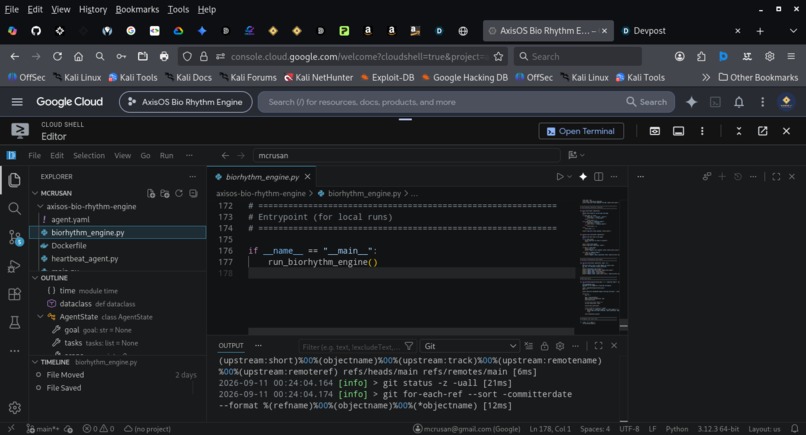Collapse all folders in Explorer

pyautogui.click(x=193, y=193)
